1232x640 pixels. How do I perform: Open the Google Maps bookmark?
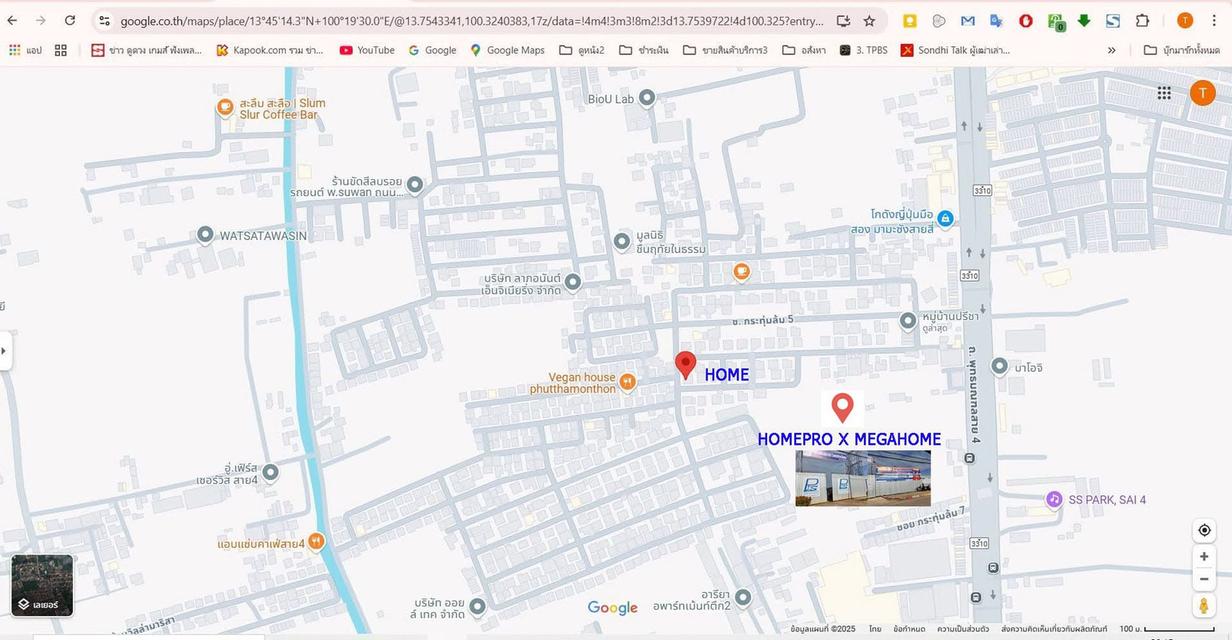click(507, 50)
